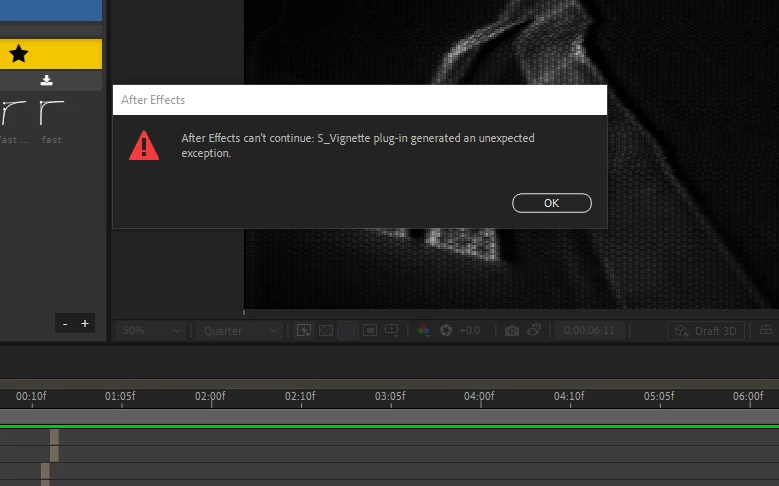Click the 03:05f mark on time ruler
Image resolution: width=779 pixels, height=486 pixels.
coord(390,397)
